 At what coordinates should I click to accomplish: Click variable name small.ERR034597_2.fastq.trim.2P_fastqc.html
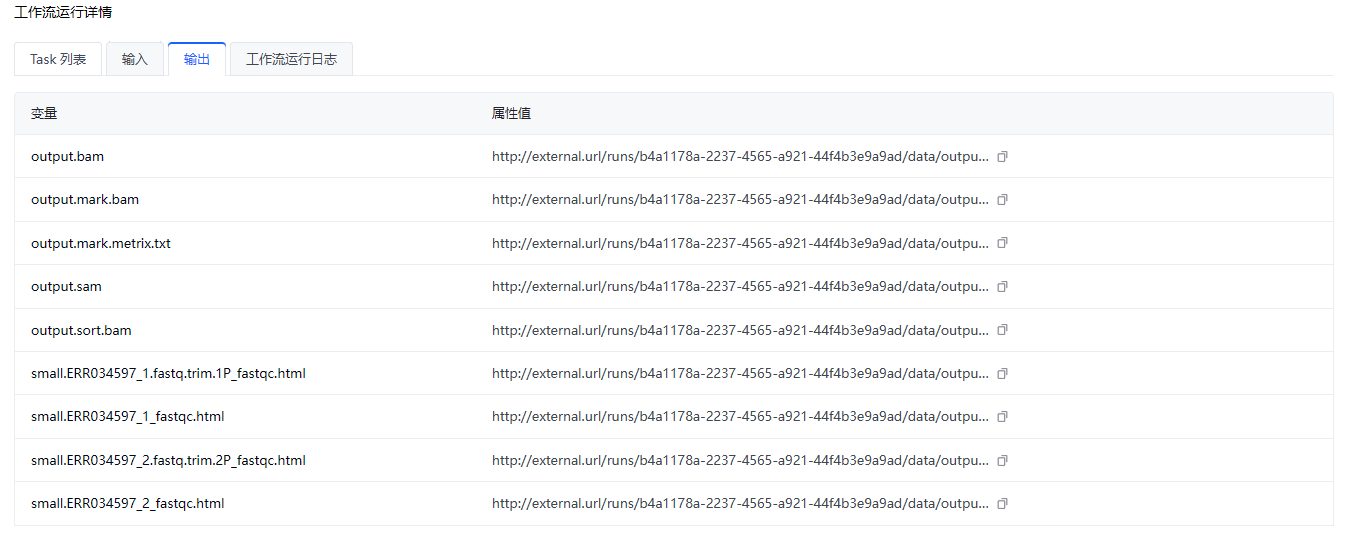pyautogui.click(x=168, y=461)
